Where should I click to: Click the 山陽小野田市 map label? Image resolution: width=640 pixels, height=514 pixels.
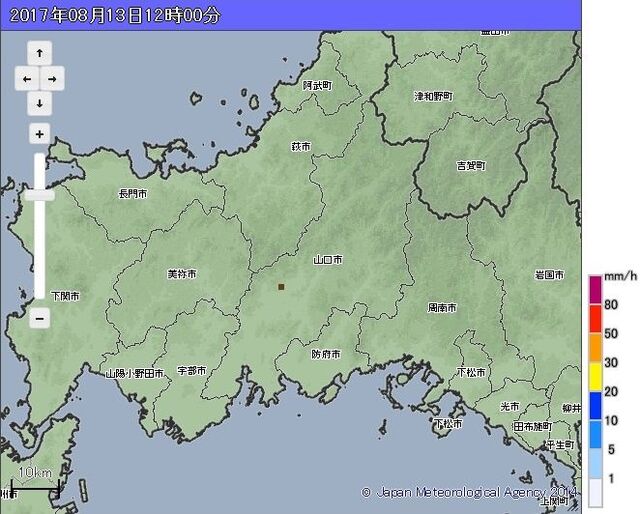[x=135, y=374]
